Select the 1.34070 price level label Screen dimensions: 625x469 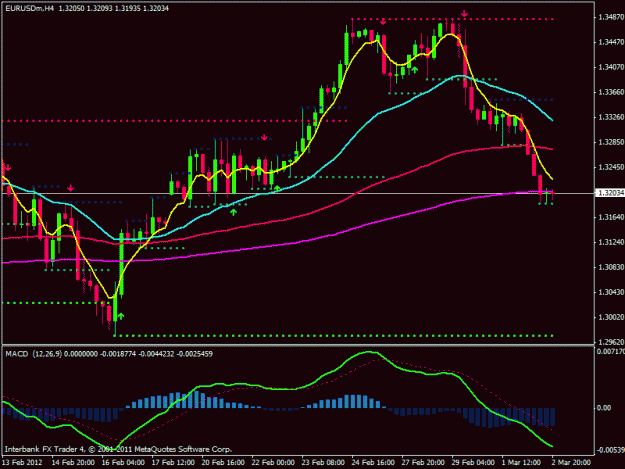click(x=611, y=67)
